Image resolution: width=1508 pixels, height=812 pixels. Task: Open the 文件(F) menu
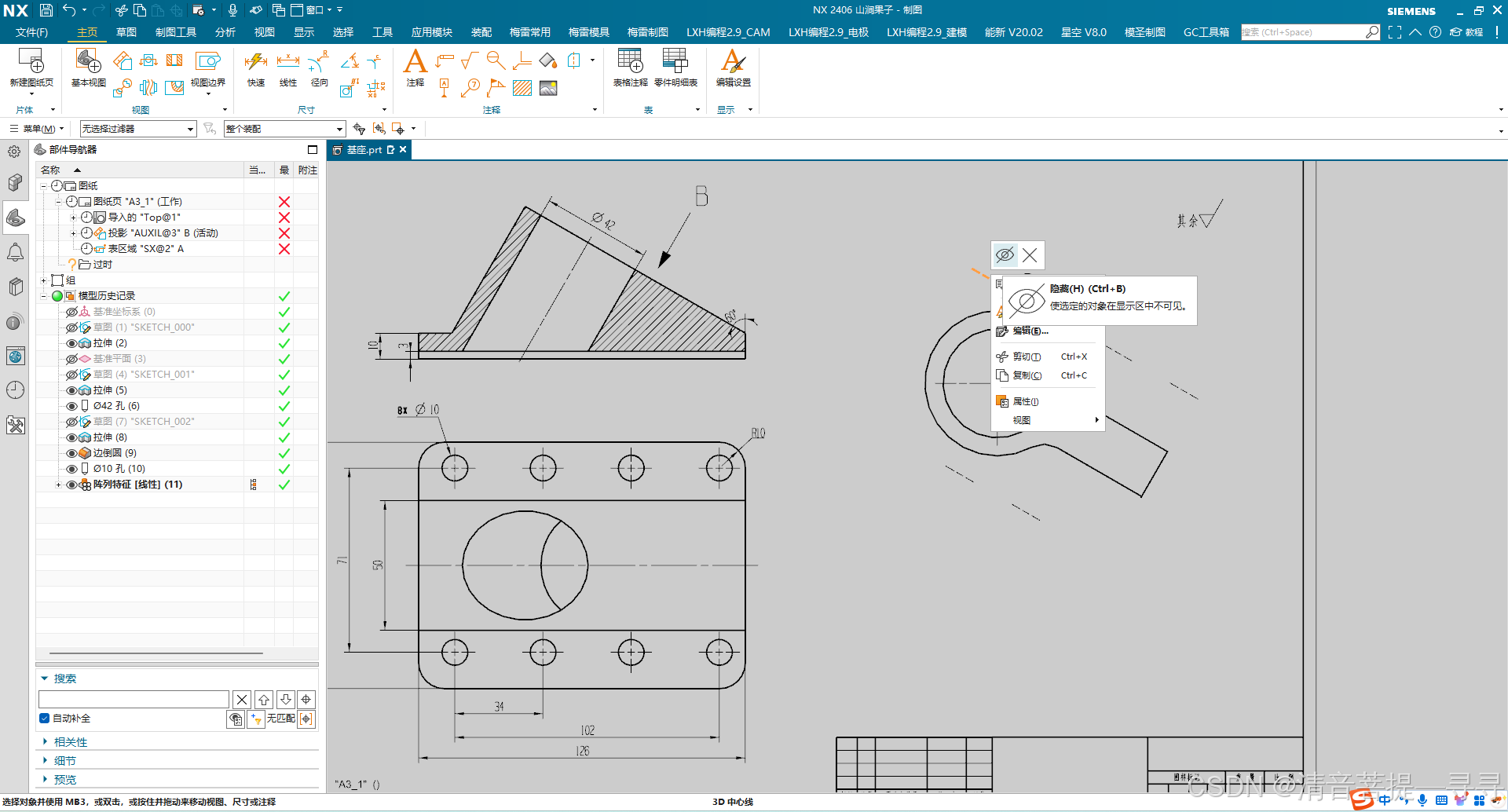point(32,32)
